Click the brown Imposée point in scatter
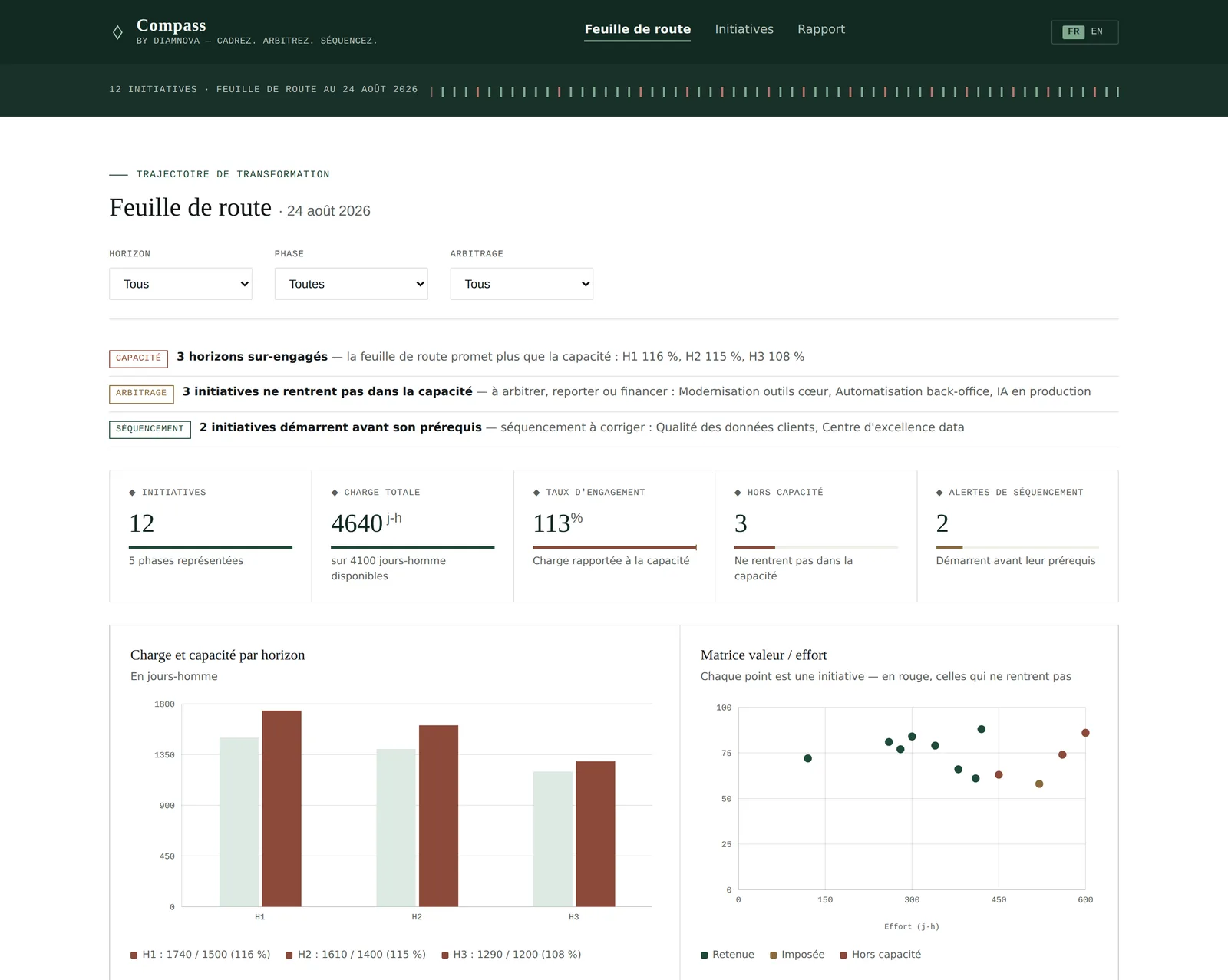 pos(1039,784)
